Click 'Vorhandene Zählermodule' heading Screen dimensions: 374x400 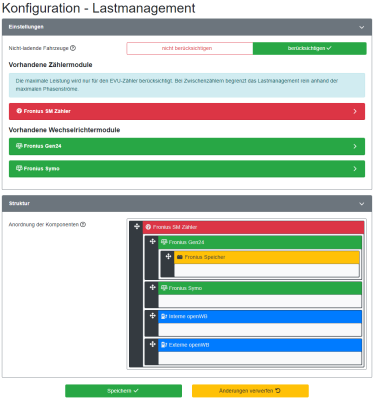pyautogui.click(x=50, y=65)
